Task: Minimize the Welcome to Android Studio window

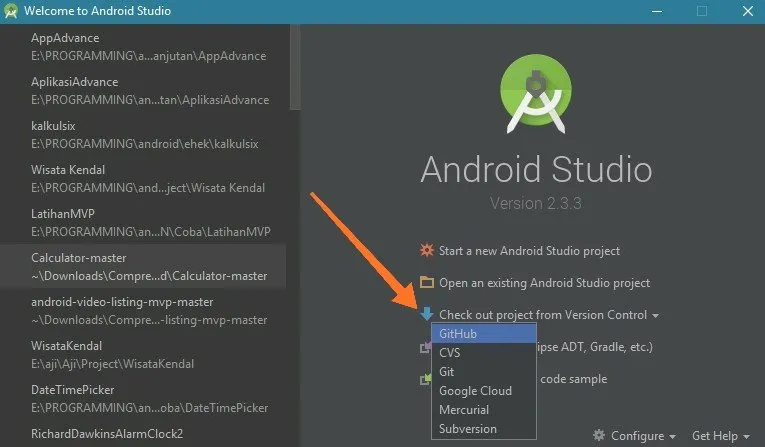Action: pos(657,11)
